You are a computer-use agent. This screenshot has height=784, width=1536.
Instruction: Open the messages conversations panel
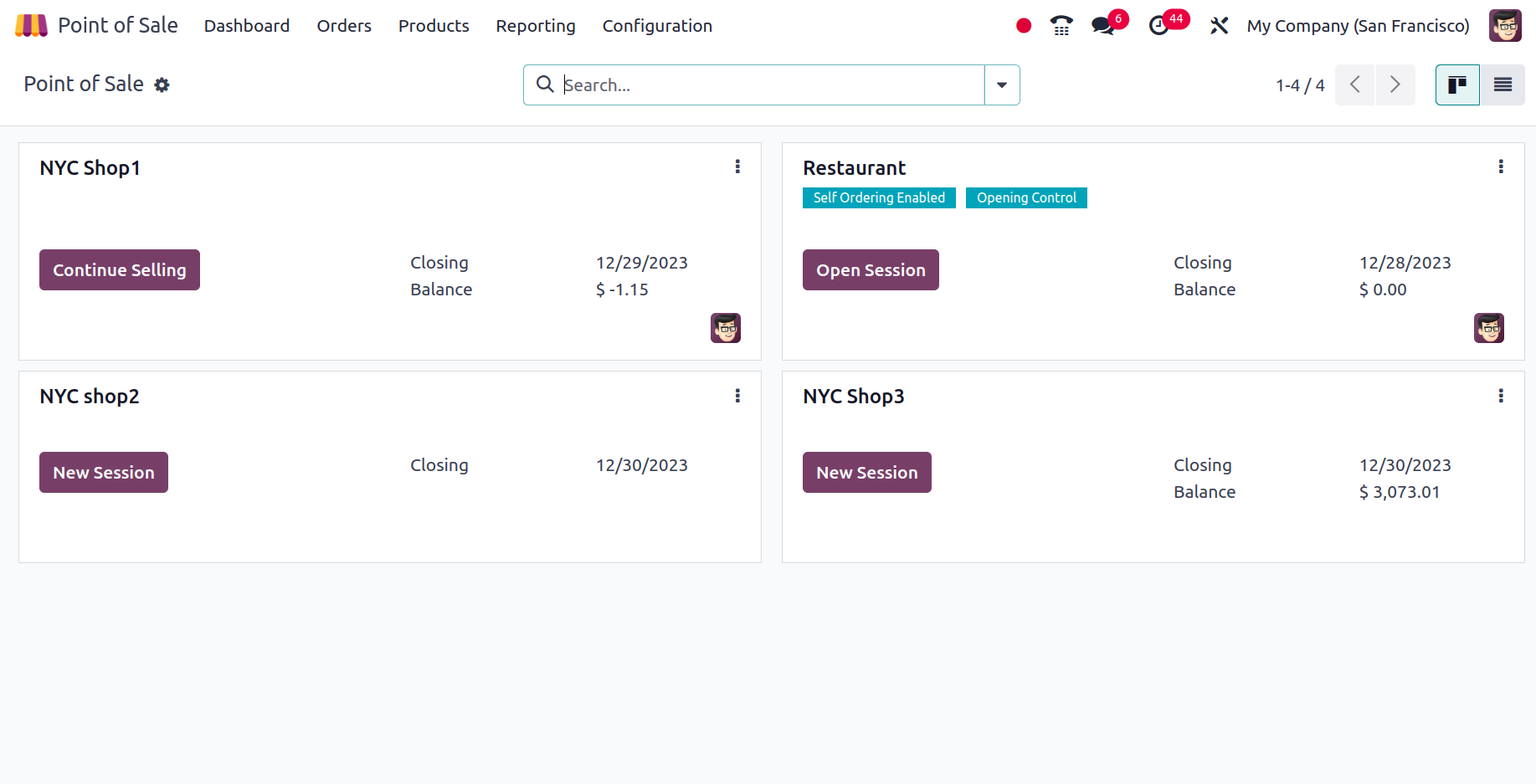pyautogui.click(x=1102, y=26)
